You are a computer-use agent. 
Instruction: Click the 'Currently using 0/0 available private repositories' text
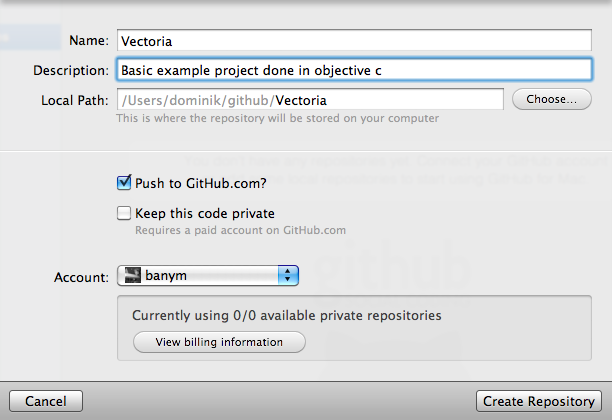point(286,315)
